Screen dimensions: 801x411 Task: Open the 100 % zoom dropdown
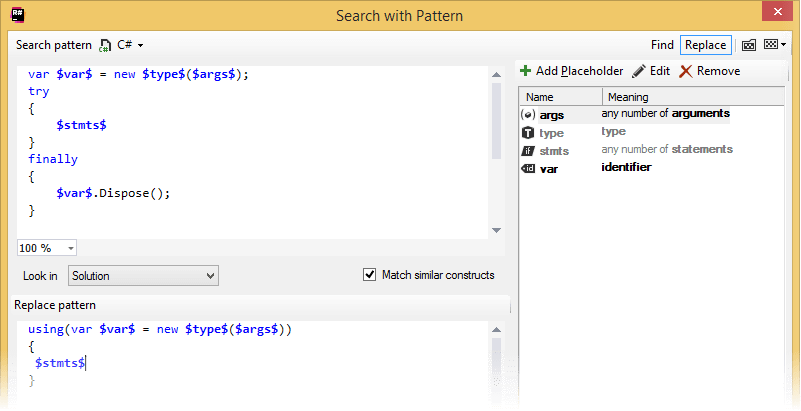46,247
